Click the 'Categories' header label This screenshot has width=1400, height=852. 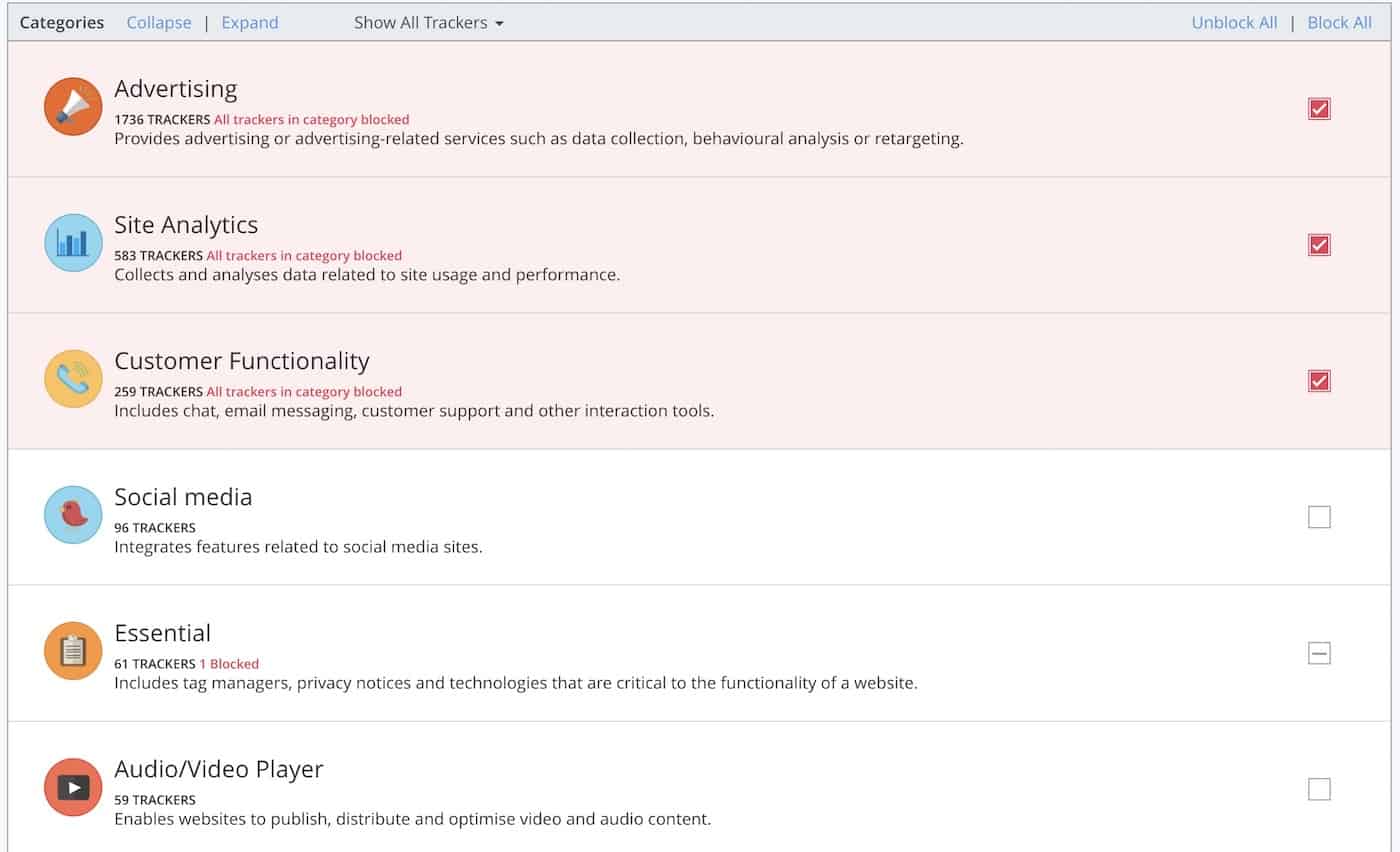coord(62,22)
